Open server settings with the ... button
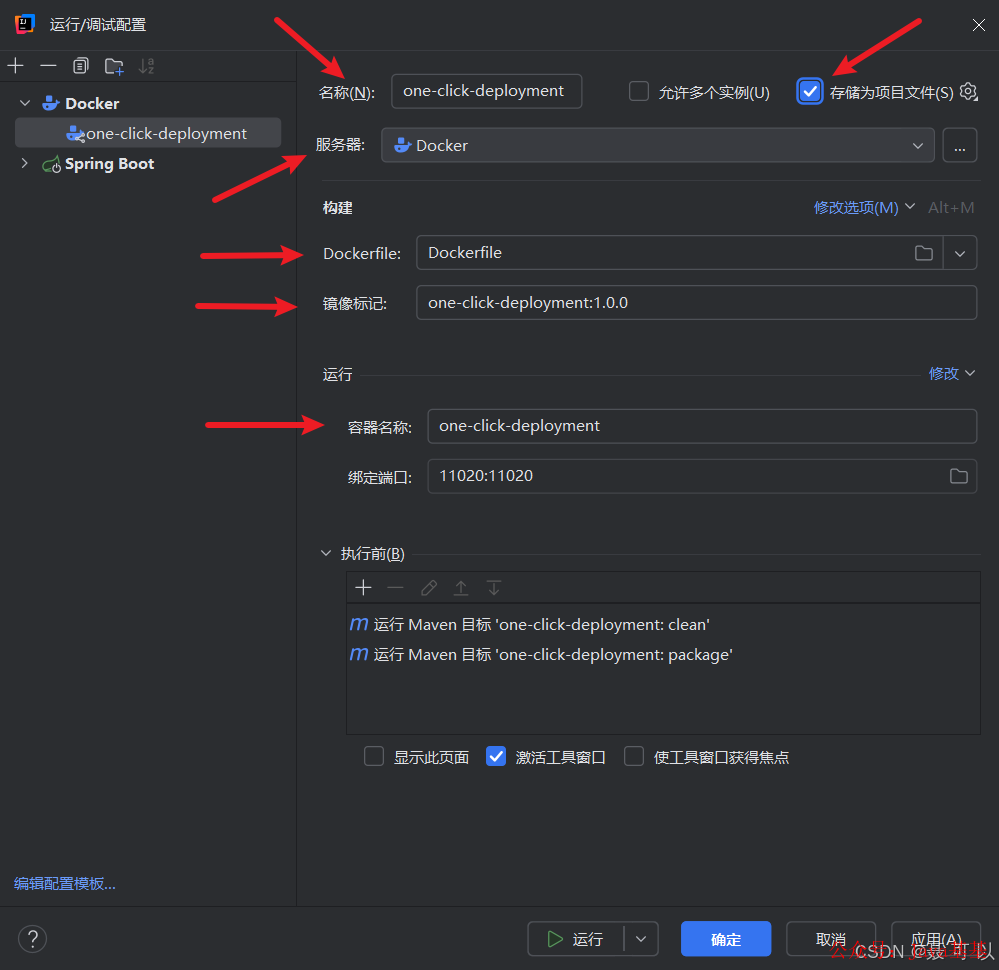Image resolution: width=999 pixels, height=970 pixels. 959,145
